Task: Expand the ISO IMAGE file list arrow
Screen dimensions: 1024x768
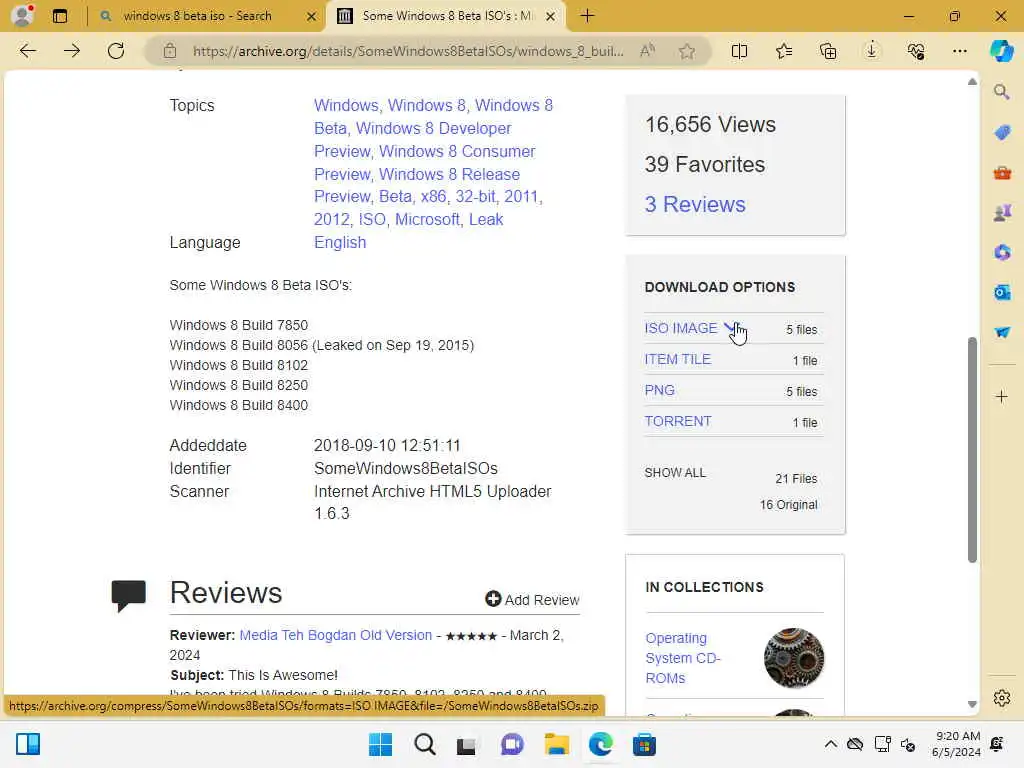Action: (731, 328)
